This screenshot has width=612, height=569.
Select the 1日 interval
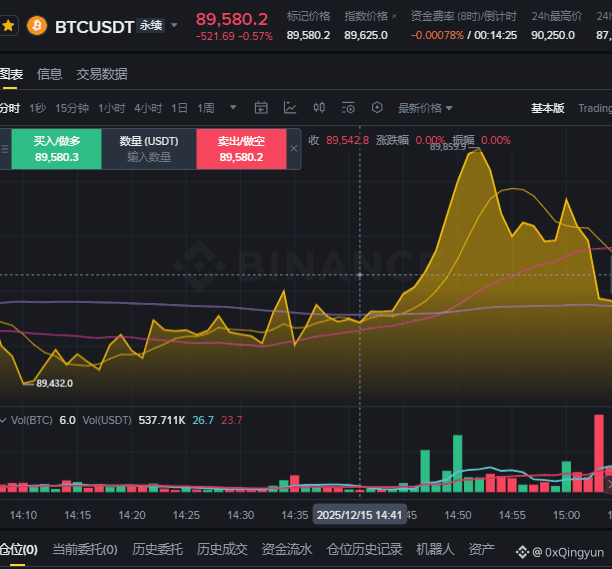click(x=180, y=108)
